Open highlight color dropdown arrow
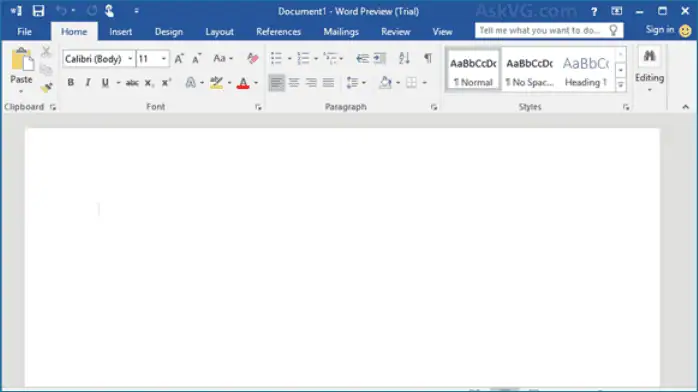 click(x=230, y=83)
